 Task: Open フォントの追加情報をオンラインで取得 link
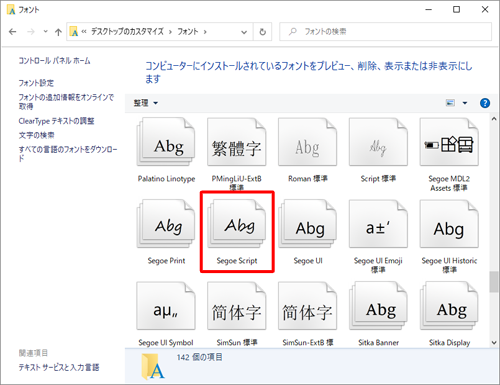66,102
